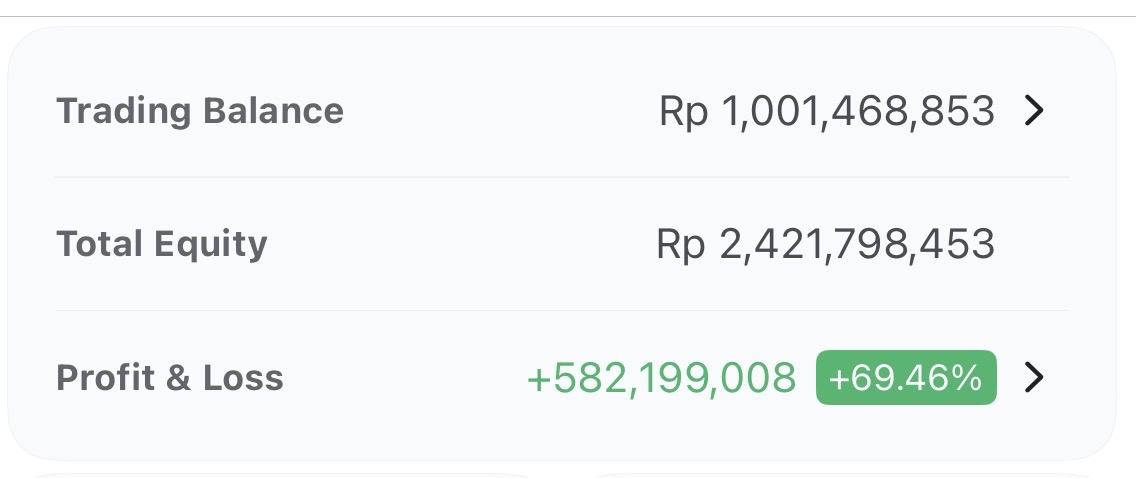The height and width of the screenshot is (478, 1136).
Task: Select the Profit & Loss label
Action: [x=170, y=378]
